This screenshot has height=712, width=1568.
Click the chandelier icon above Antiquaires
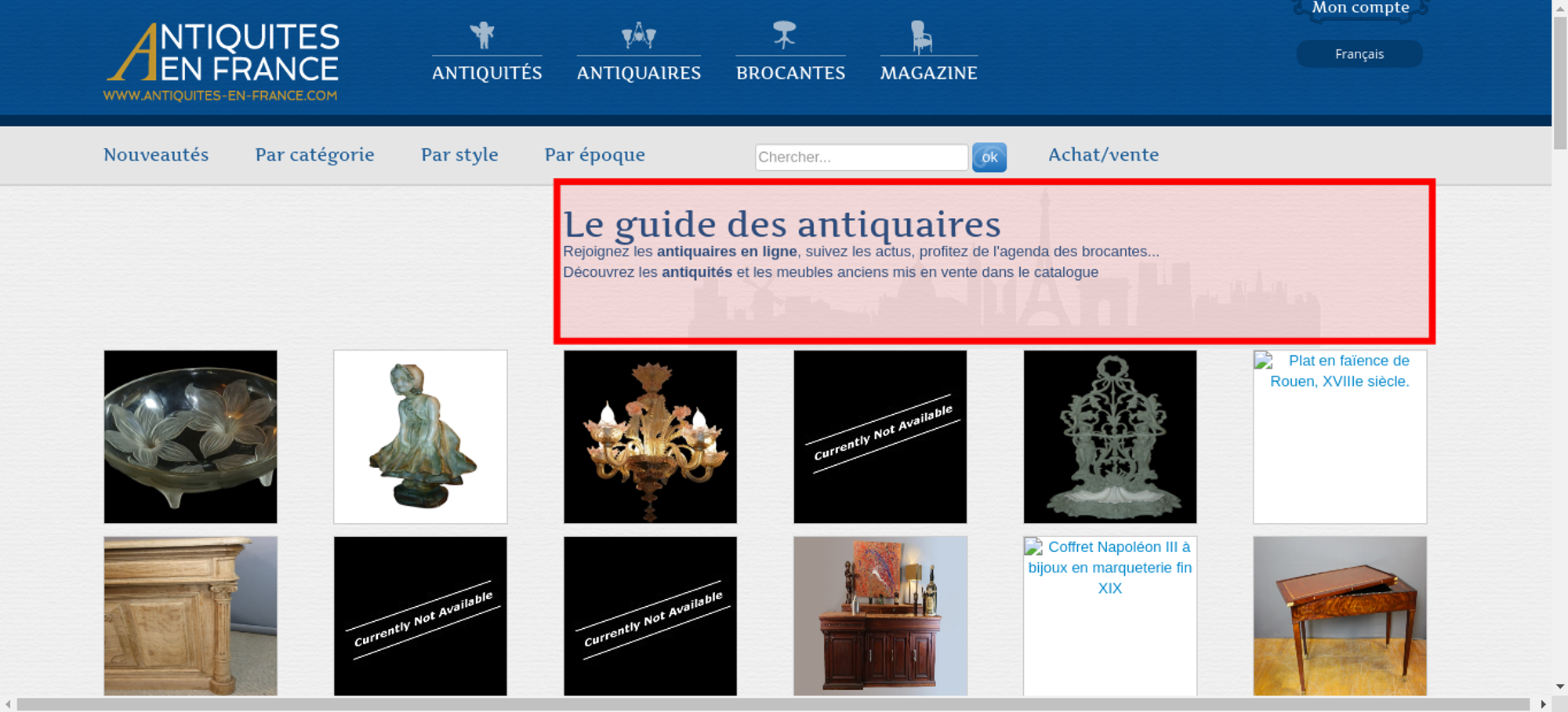coord(638,35)
